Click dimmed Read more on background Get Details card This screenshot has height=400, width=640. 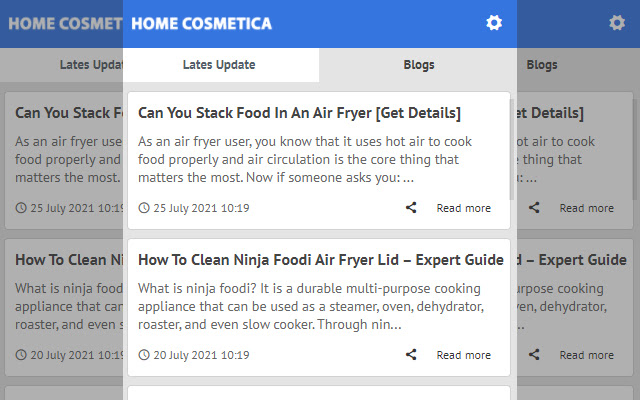(587, 208)
